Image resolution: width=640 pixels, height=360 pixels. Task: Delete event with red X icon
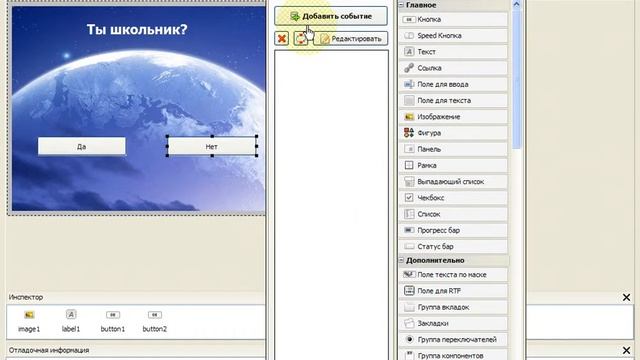(x=282, y=39)
